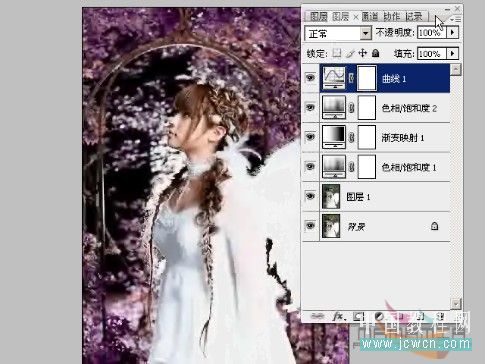Click the 背景 layer thumbnail
Screen dimensions: 485x364
click(331, 226)
